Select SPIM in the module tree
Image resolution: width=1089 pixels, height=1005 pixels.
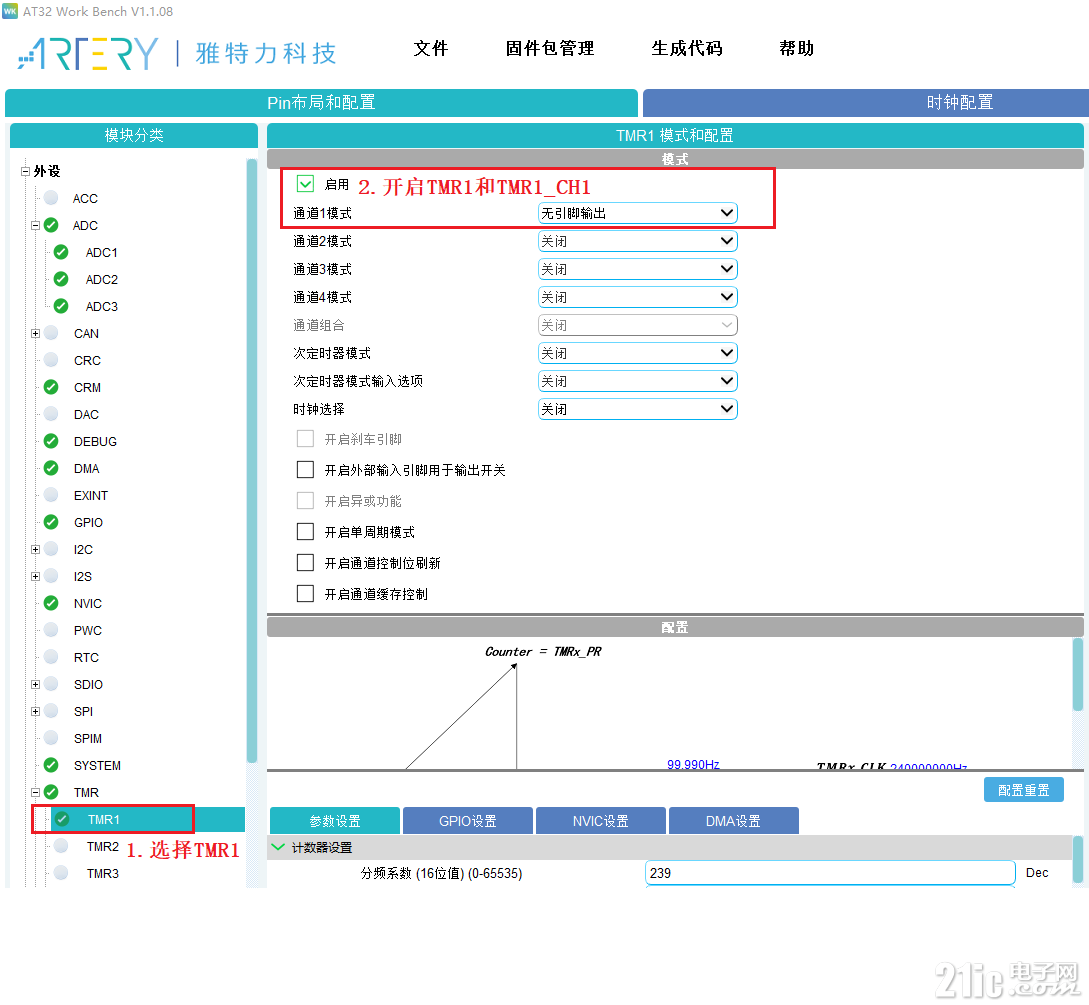(x=88, y=738)
